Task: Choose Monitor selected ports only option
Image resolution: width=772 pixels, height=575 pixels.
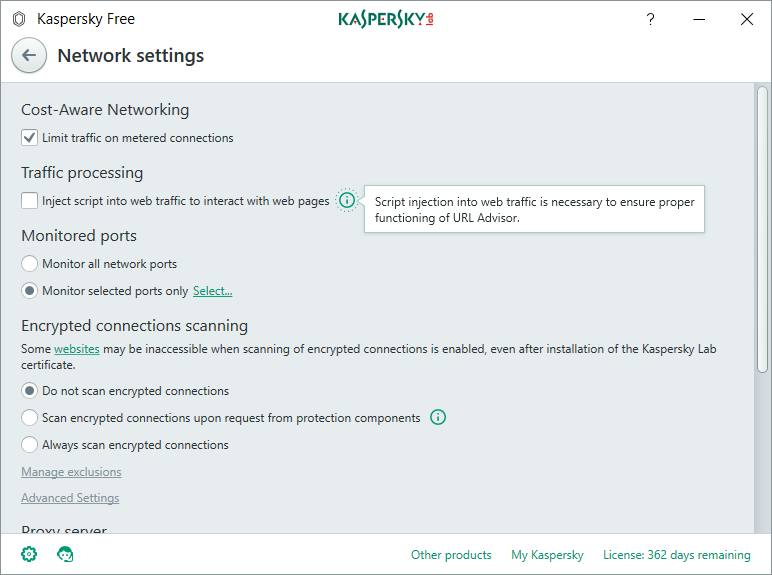Action: point(30,291)
